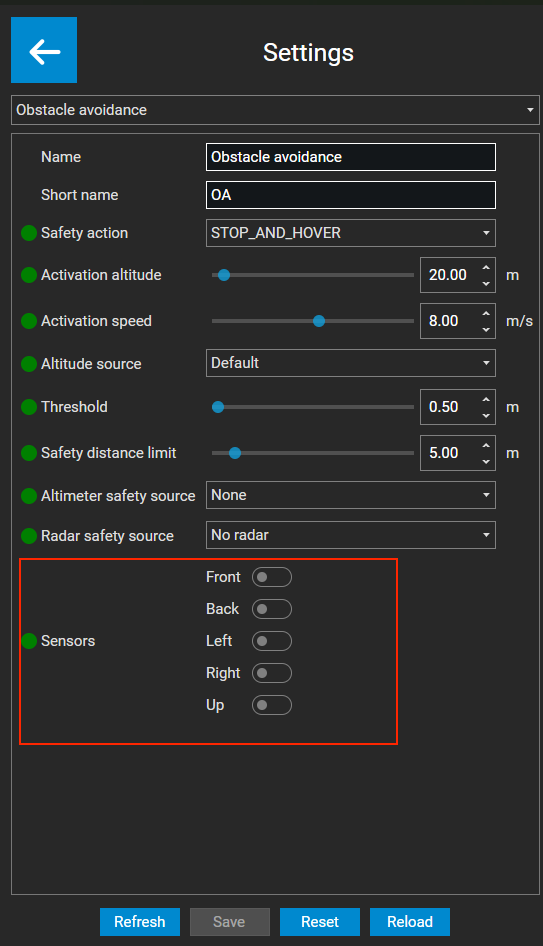
Task: Increase Threshold value with up arrow
Action: click(x=486, y=398)
